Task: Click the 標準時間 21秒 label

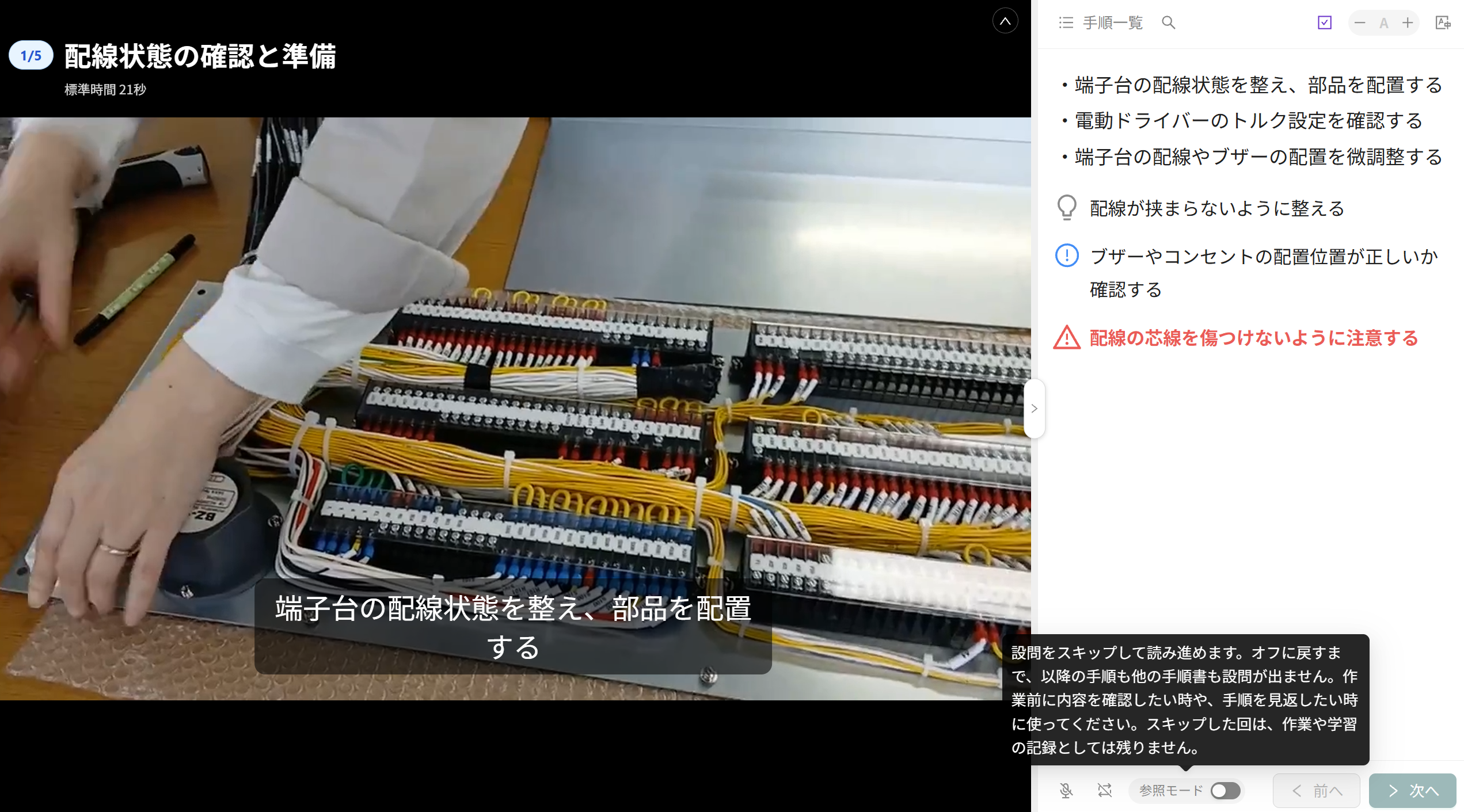Action: point(105,89)
